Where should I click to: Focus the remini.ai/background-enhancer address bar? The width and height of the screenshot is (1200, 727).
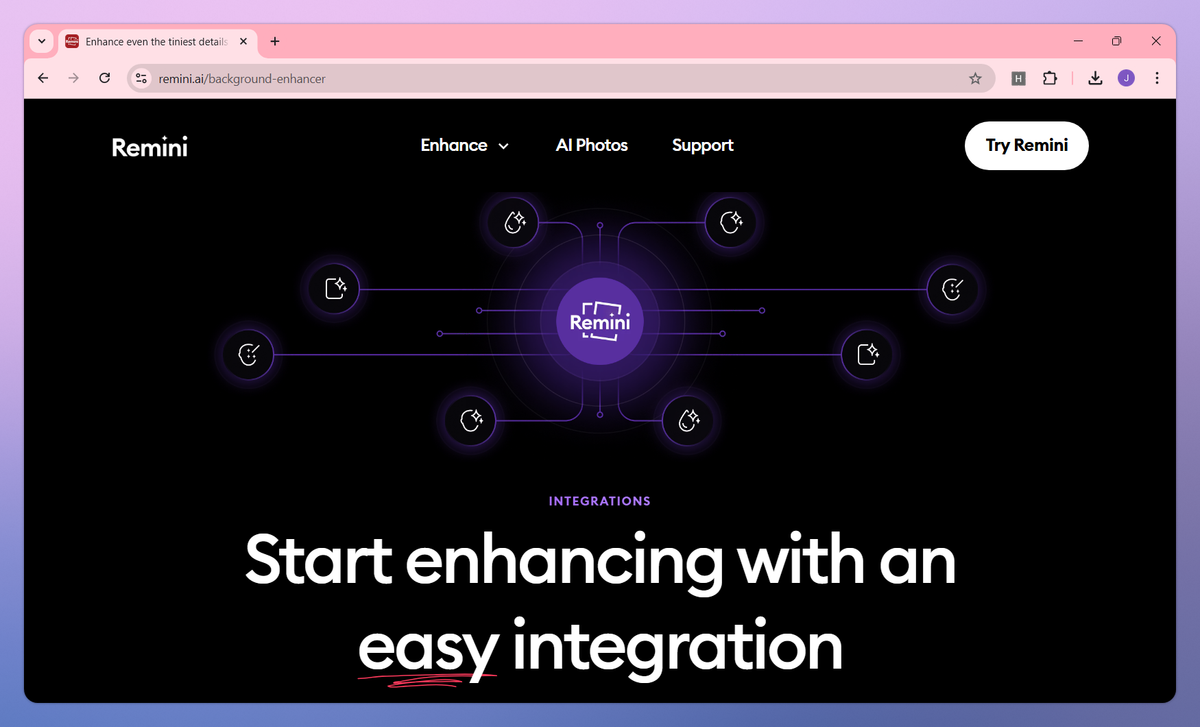point(562,78)
